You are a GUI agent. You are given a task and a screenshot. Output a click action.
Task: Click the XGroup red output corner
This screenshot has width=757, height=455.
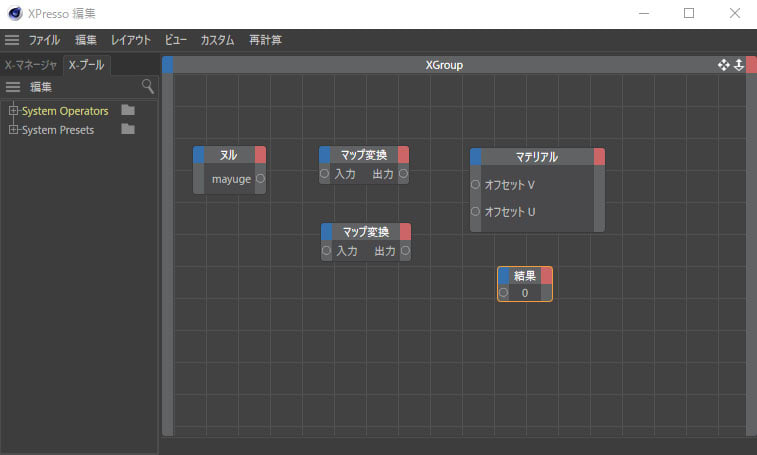click(x=751, y=65)
